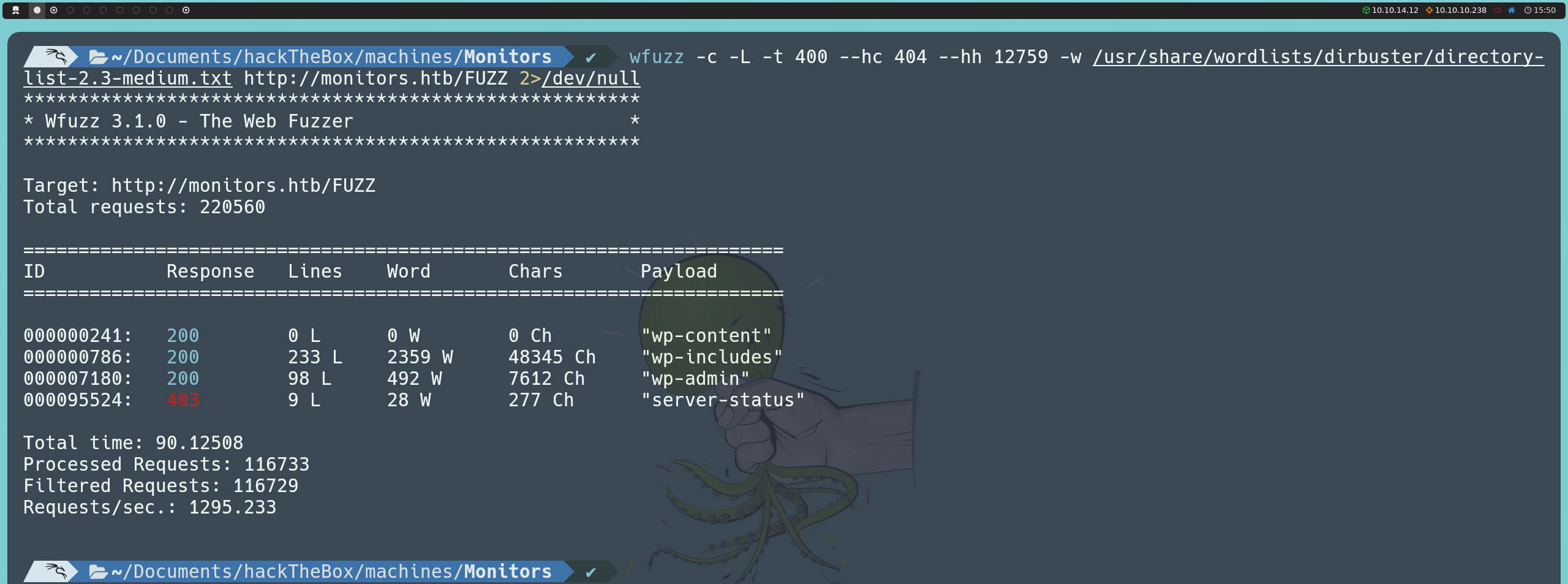Click result ID 000000241
Image resolution: width=1568 pixels, height=584 pixels.
click(78, 336)
